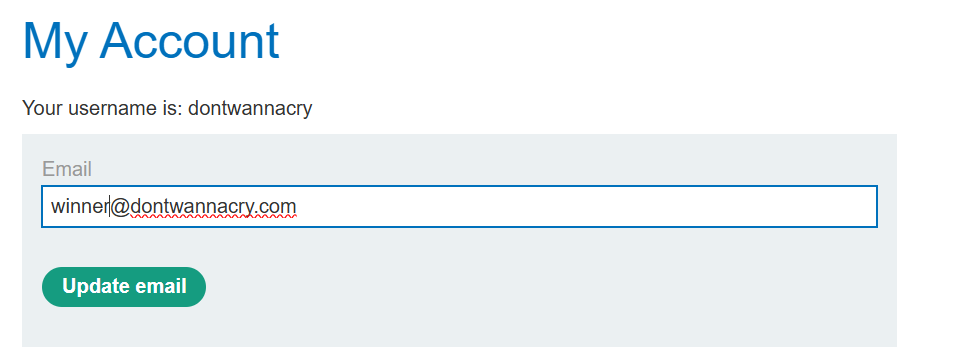Viewport: 961px width, 364px height.
Task: Click the Email label above the field
Action: pyautogui.click(x=67, y=169)
